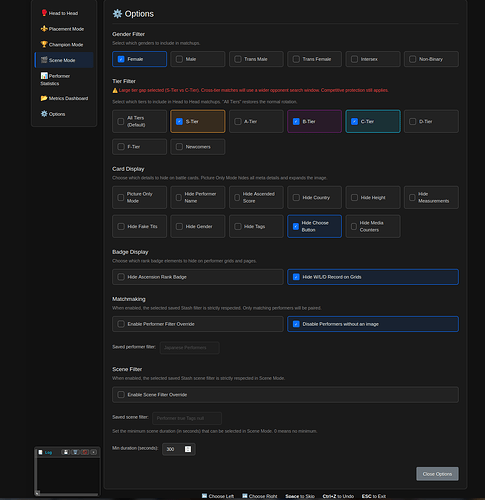Click the small dot button in Log panel
Screen dimensions: 485x500
[94, 452]
